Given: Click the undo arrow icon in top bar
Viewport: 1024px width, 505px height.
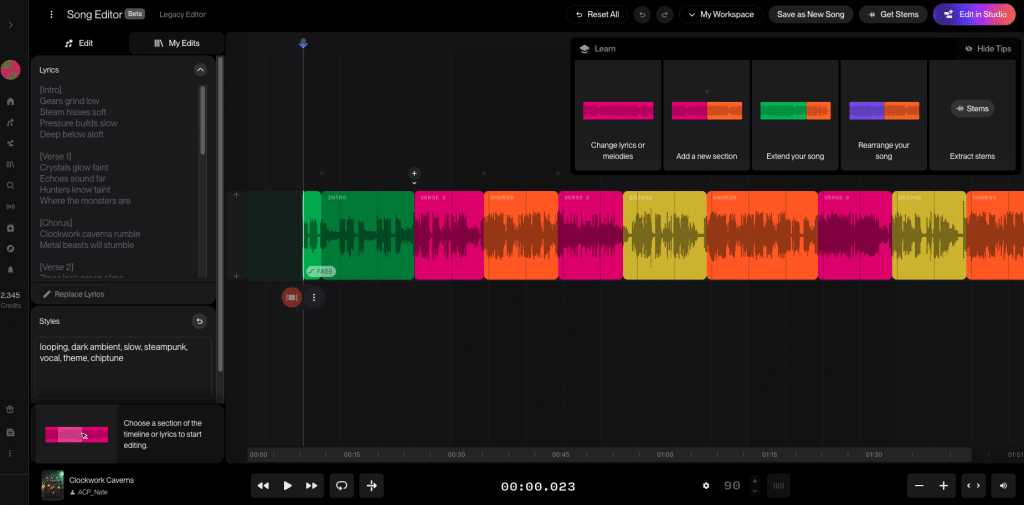Looking at the screenshot, I should (x=641, y=14).
